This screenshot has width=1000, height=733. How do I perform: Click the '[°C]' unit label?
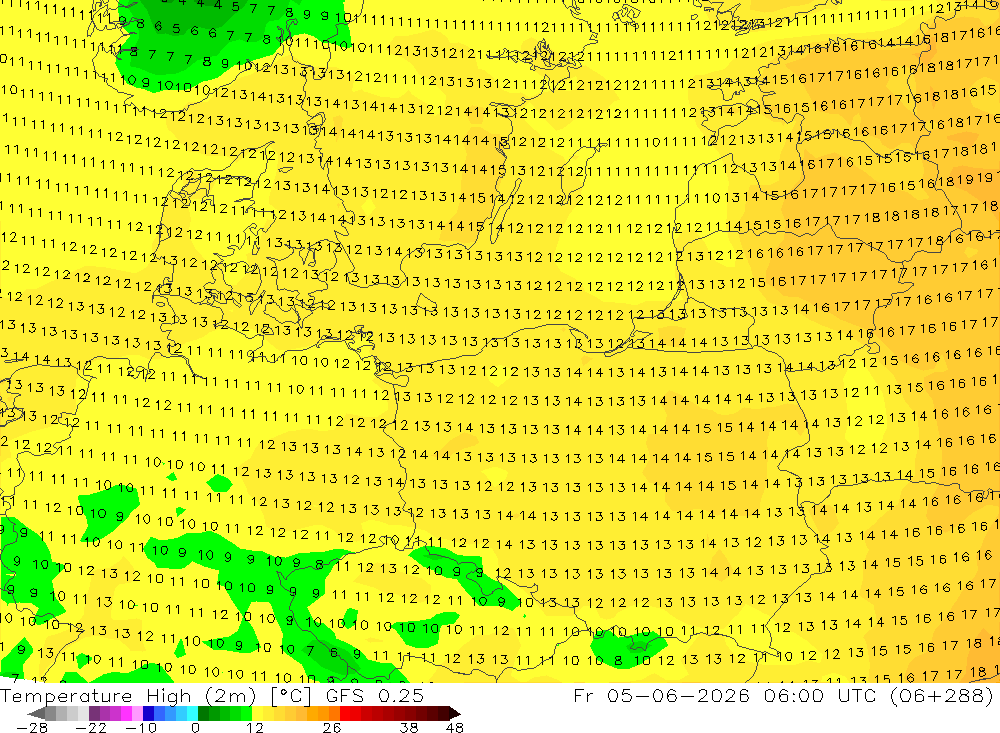pos(291,696)
